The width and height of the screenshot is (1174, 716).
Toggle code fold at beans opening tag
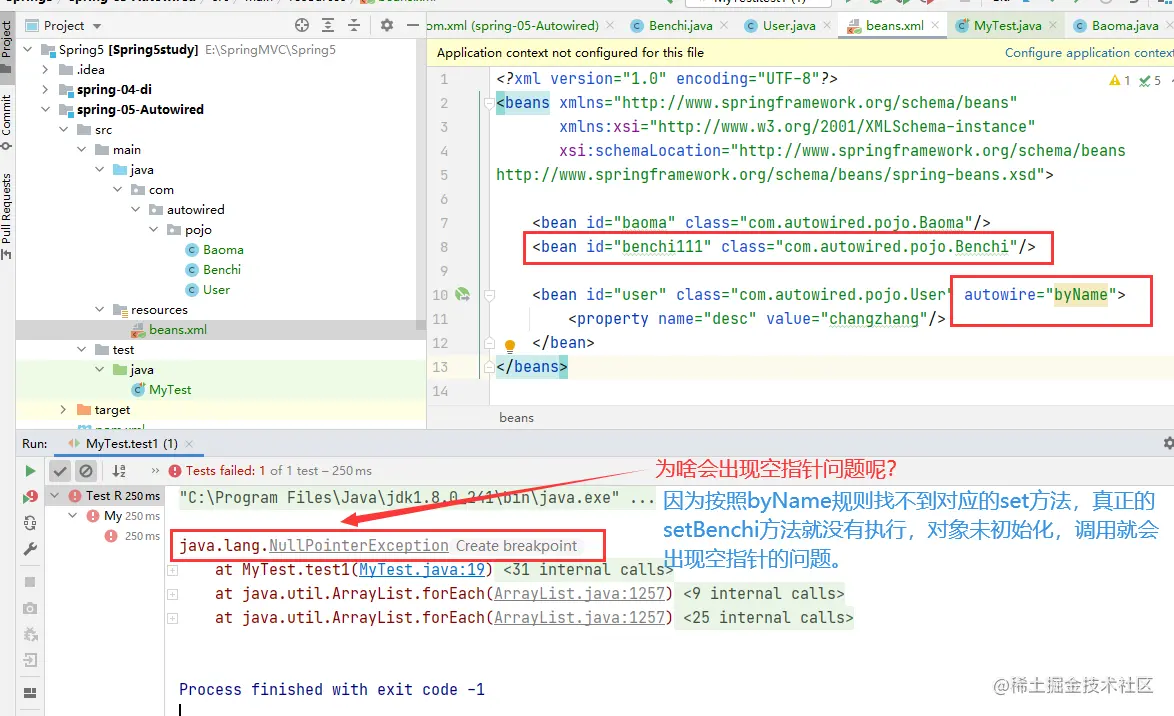point(489,103)
